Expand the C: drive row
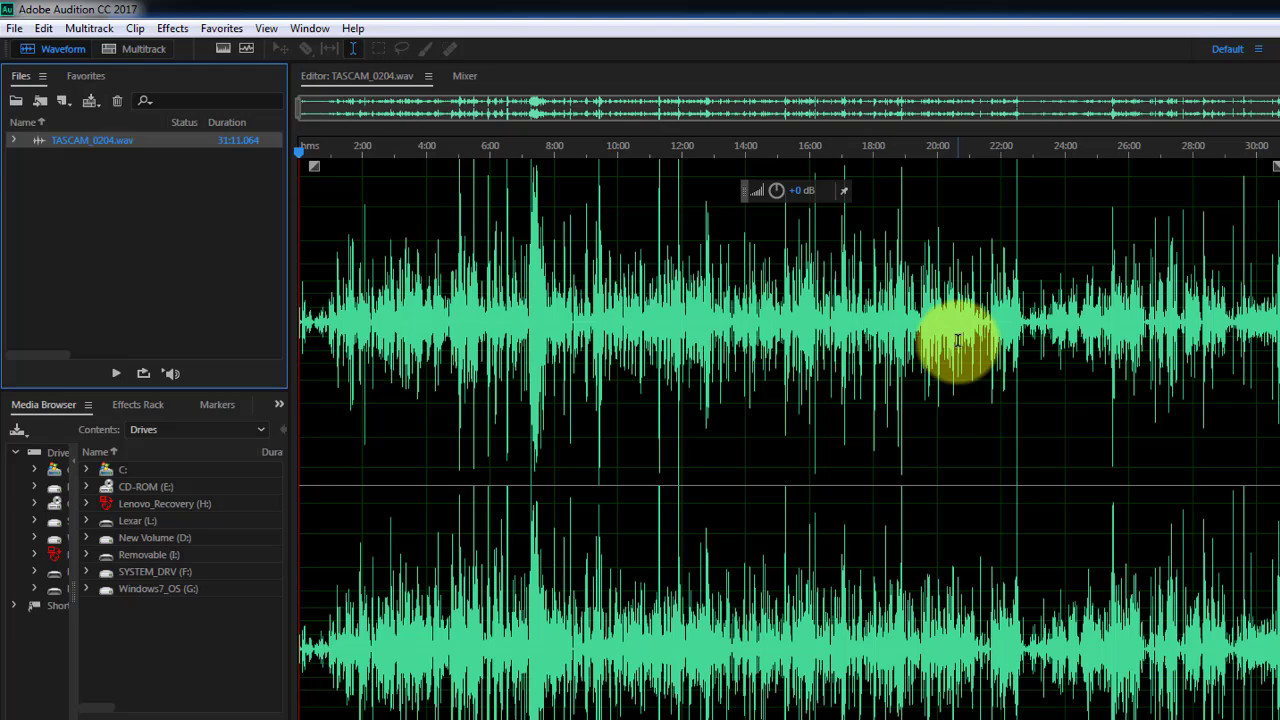This screenshot has width=1280, height=720. [x=86, y=469]
